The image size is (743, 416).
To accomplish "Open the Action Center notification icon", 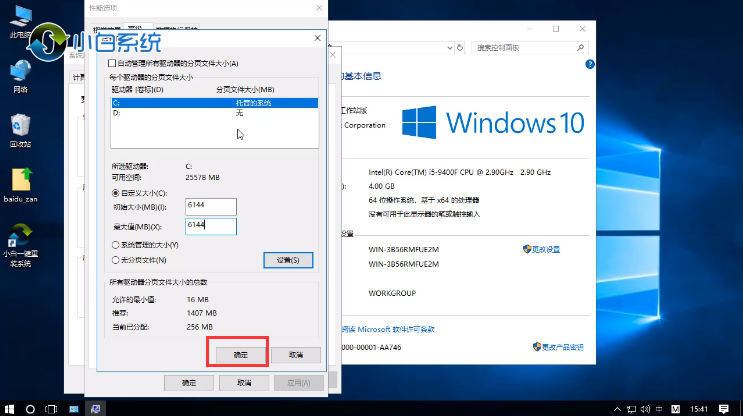I will (x=724, y=409).
